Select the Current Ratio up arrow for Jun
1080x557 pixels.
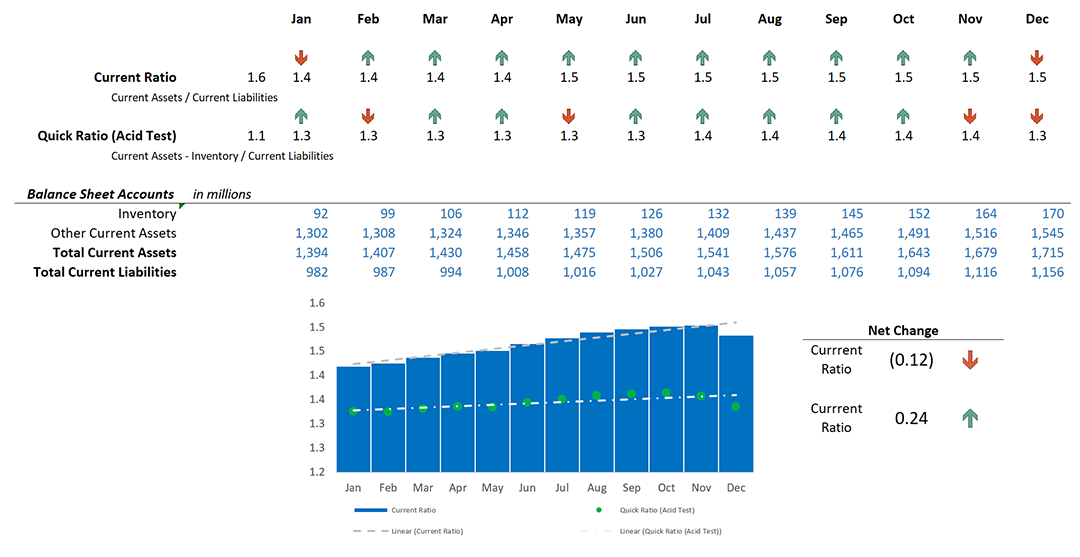click(x=635, y=58)
